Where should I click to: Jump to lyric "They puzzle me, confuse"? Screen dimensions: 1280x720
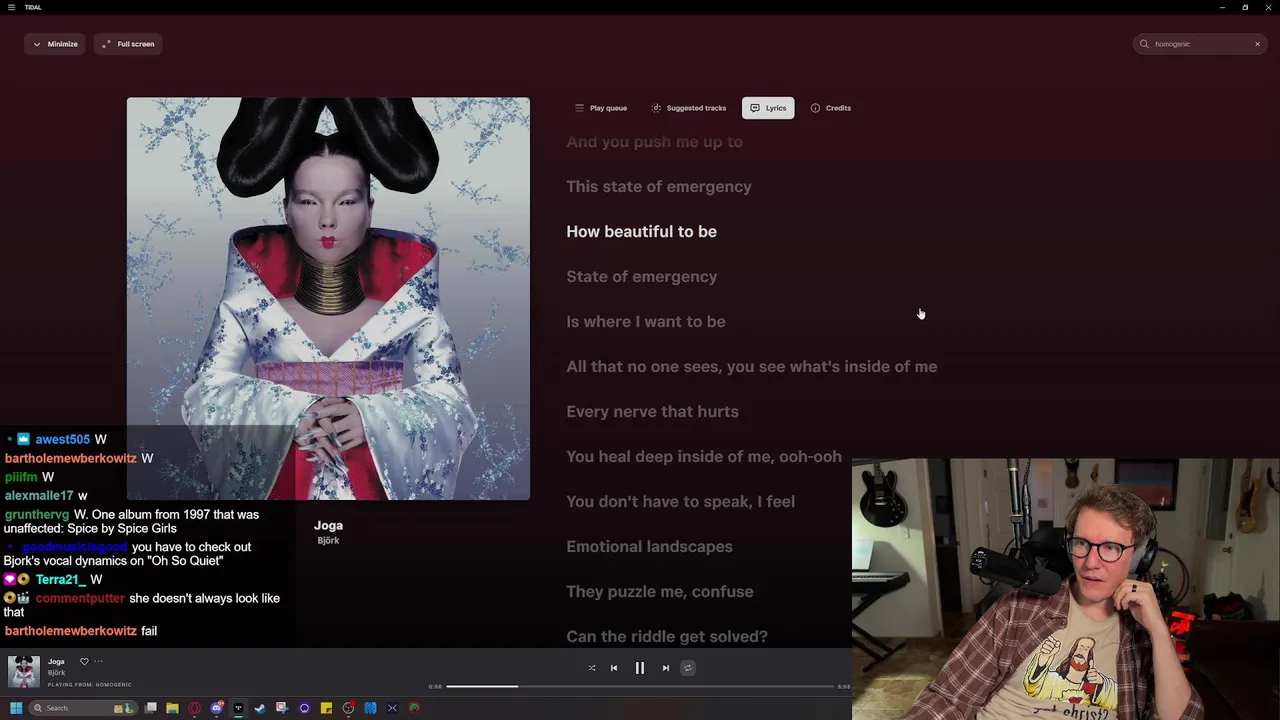pos(660,591)
